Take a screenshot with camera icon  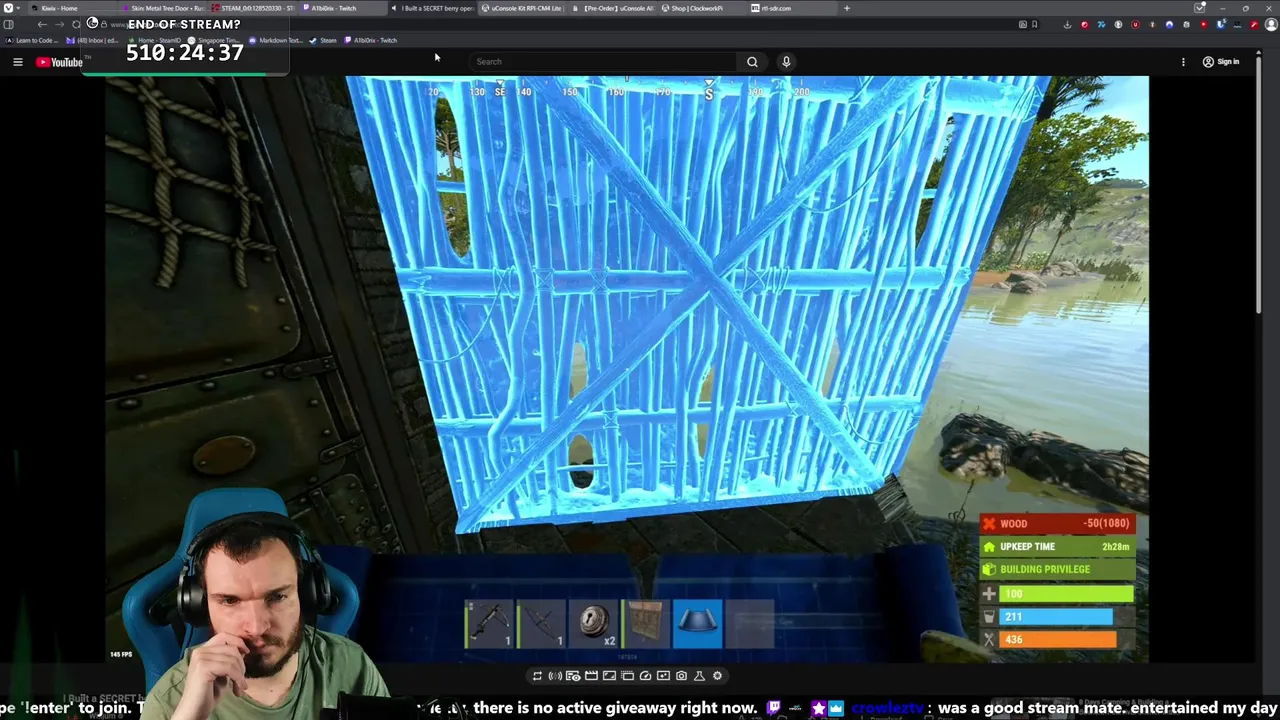[x=681, y=676]
